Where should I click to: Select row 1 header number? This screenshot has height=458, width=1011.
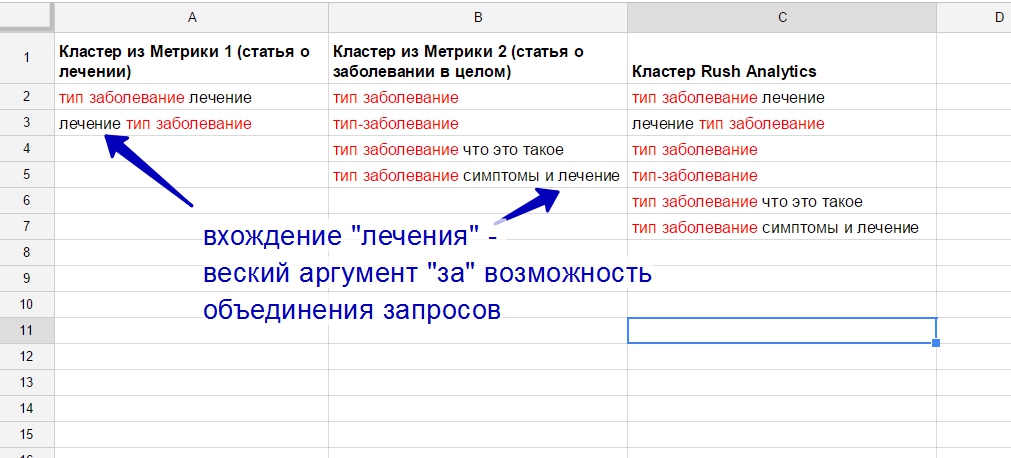tap(27, 58)
